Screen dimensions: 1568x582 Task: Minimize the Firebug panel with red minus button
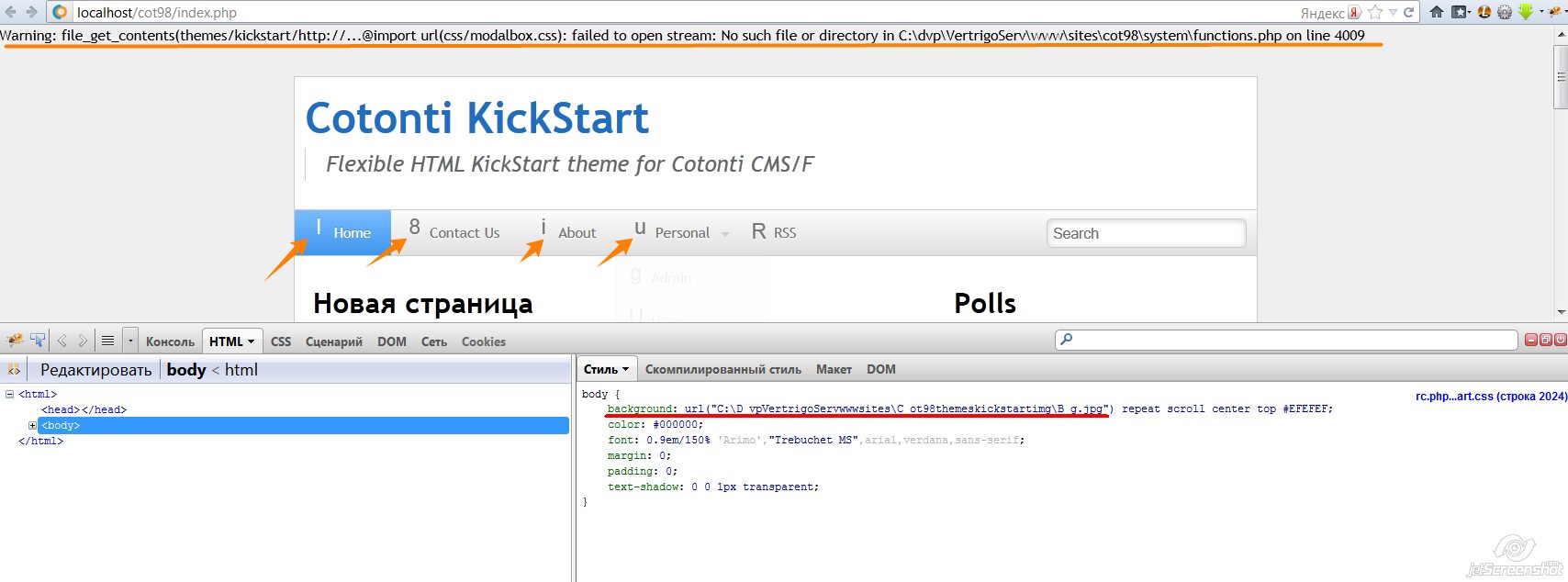[1530, 340]
